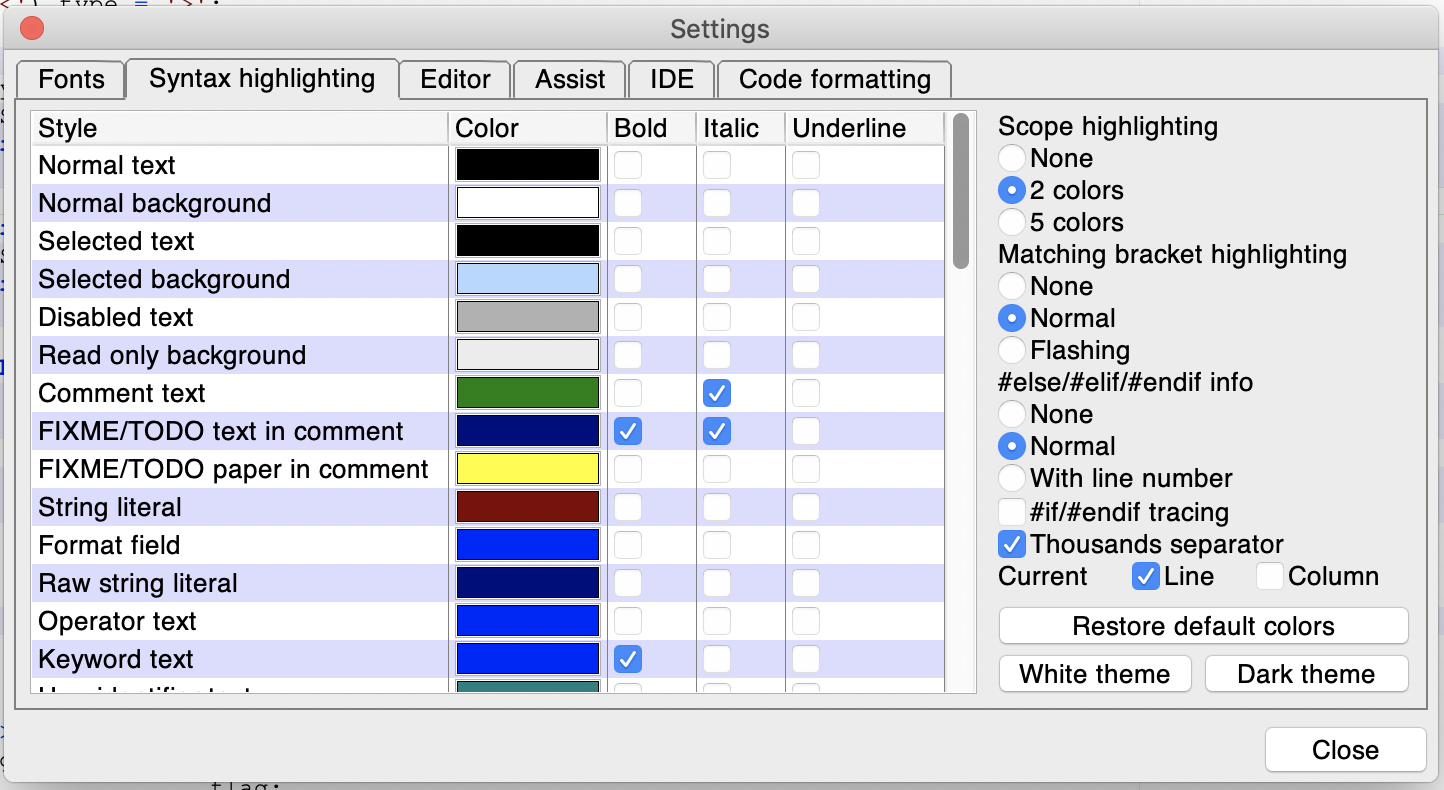Switch to the Fonts tab
1444x790 pixels.
click(71, 80)
